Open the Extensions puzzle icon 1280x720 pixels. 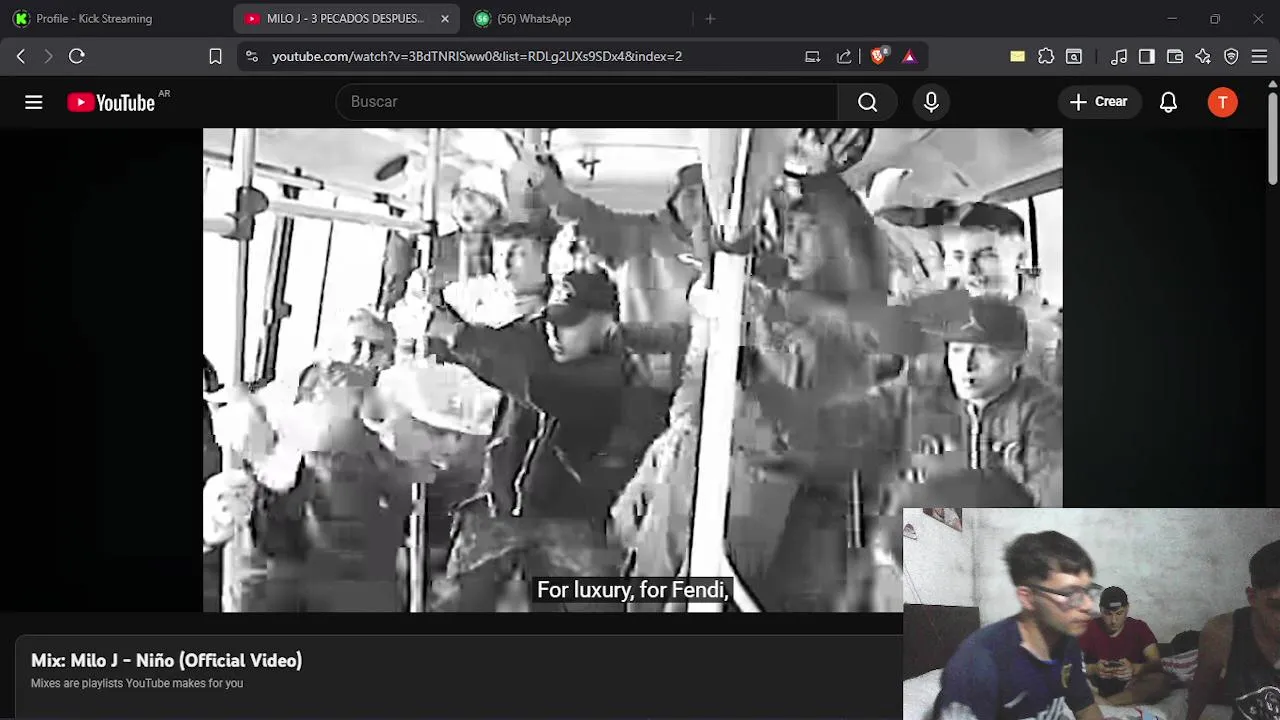1046,56
